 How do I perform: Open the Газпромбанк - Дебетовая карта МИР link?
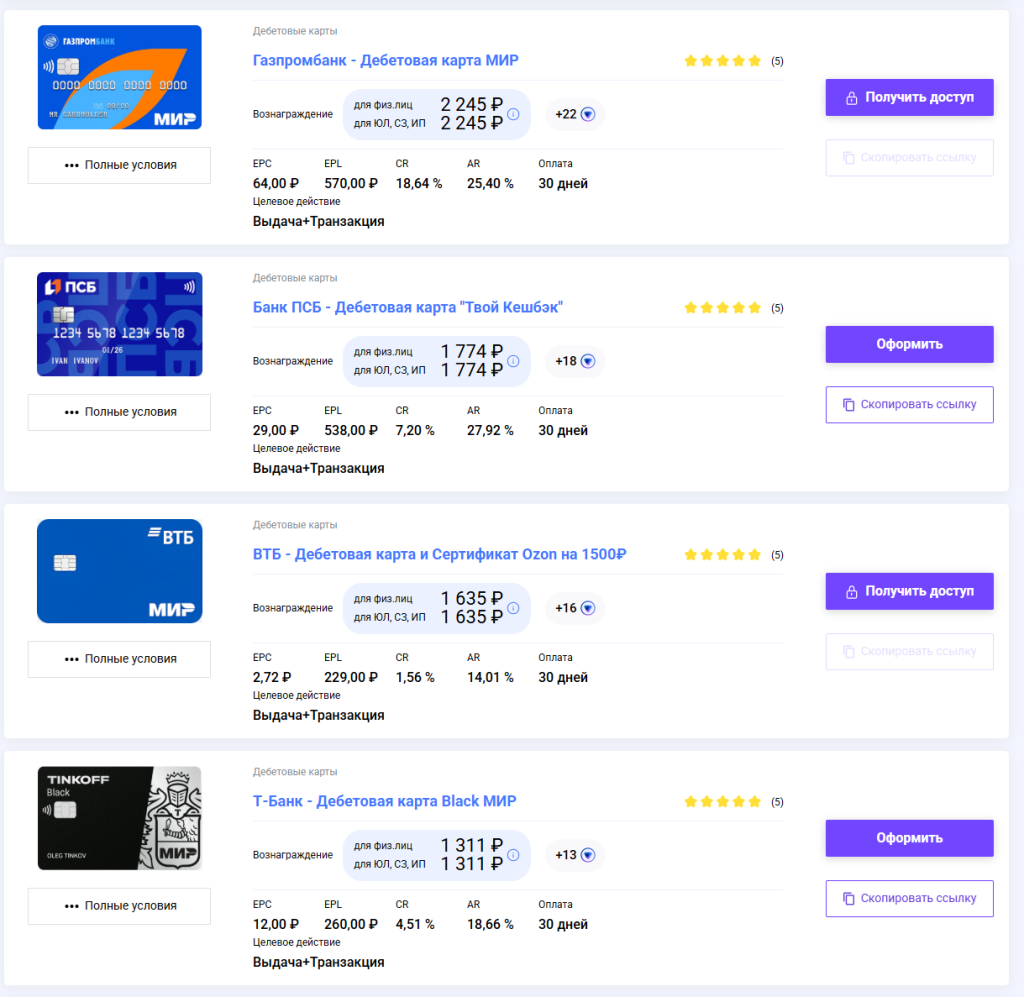(x=385, y=61)
